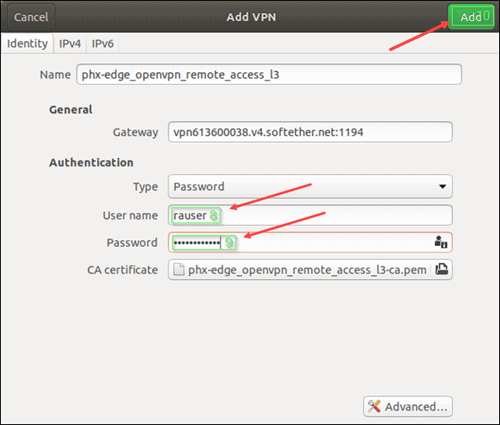Open the authentication Type dropdown
This screenshot has width=500, height=425.
click(x=310, y=186)
